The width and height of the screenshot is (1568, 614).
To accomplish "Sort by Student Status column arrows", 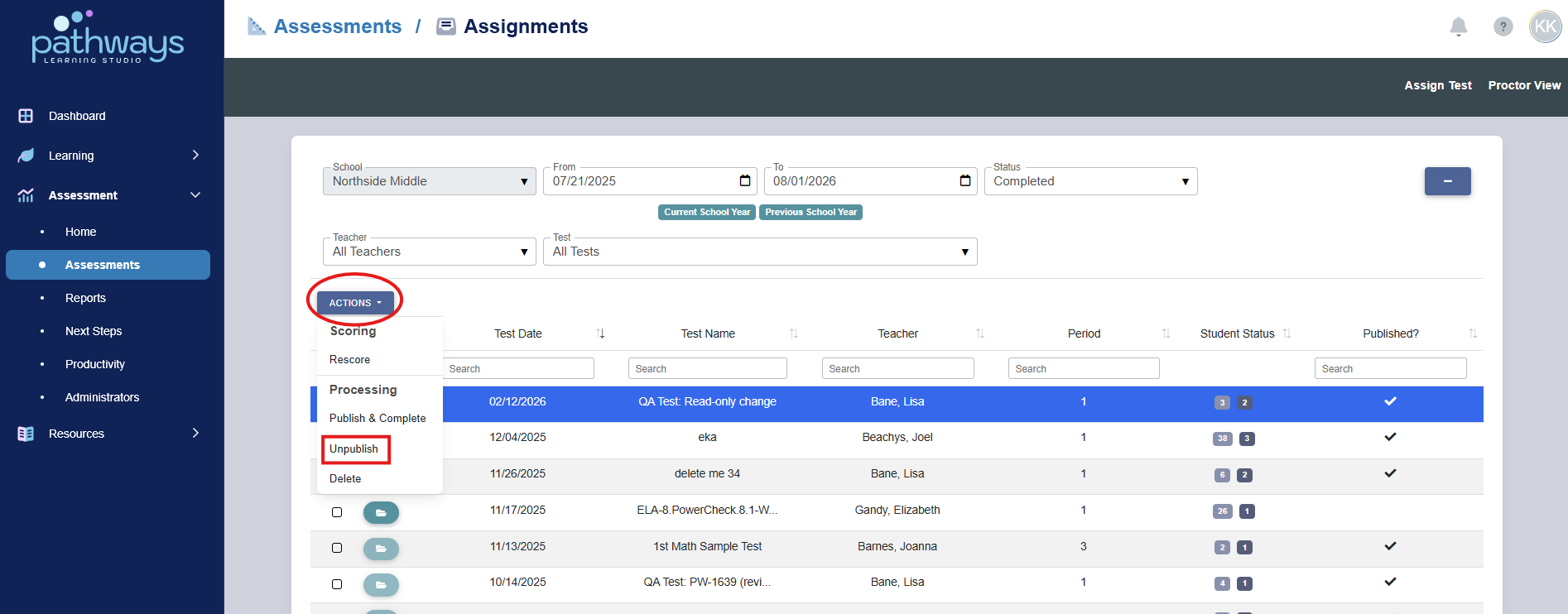I will pos(1287,333).
